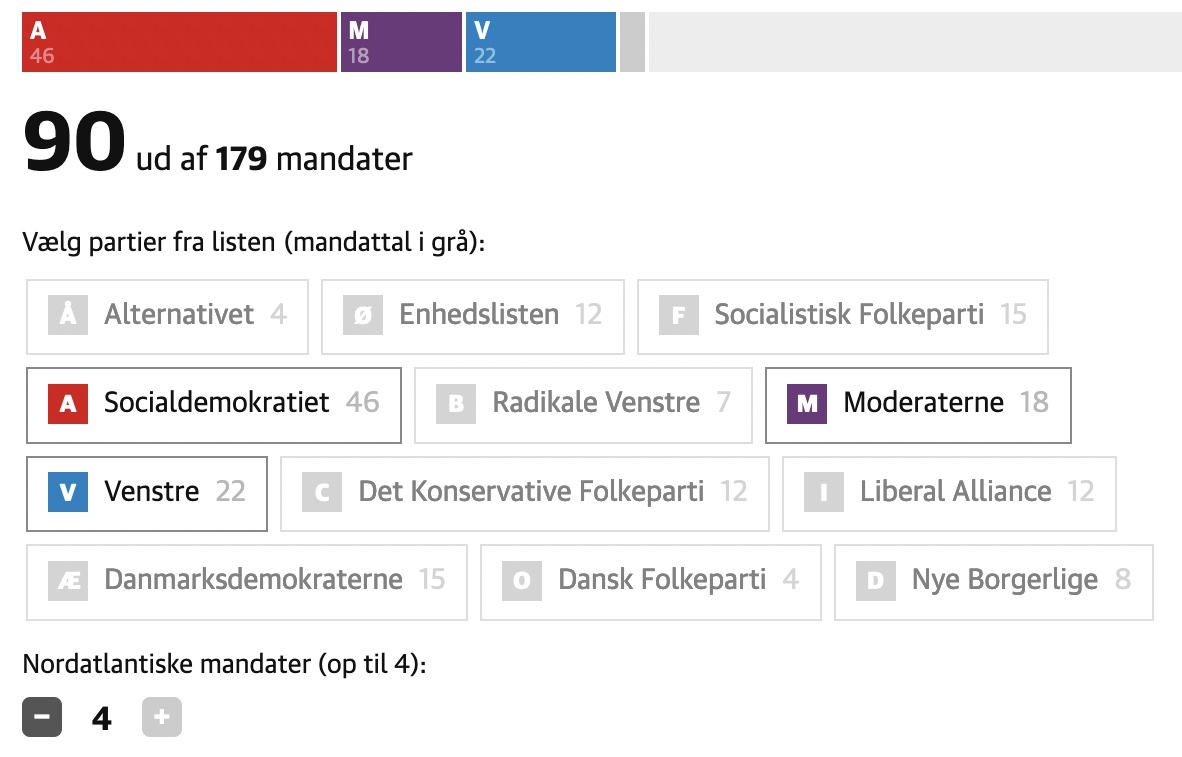
Task: Select the Liberal Alliance party
Action: tap(949, 492)
